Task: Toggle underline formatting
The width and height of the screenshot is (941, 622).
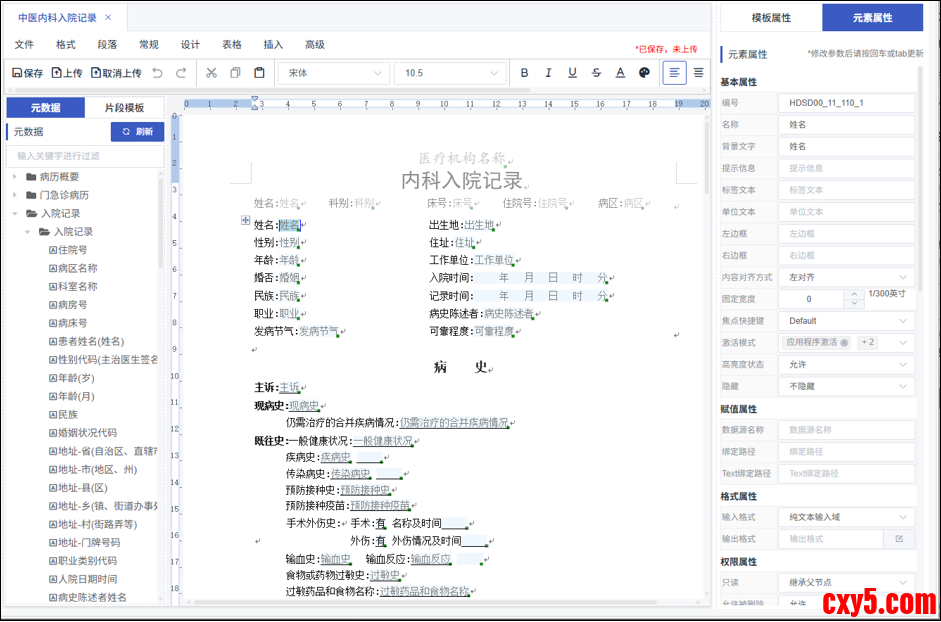Action: [x=572, y=73]
